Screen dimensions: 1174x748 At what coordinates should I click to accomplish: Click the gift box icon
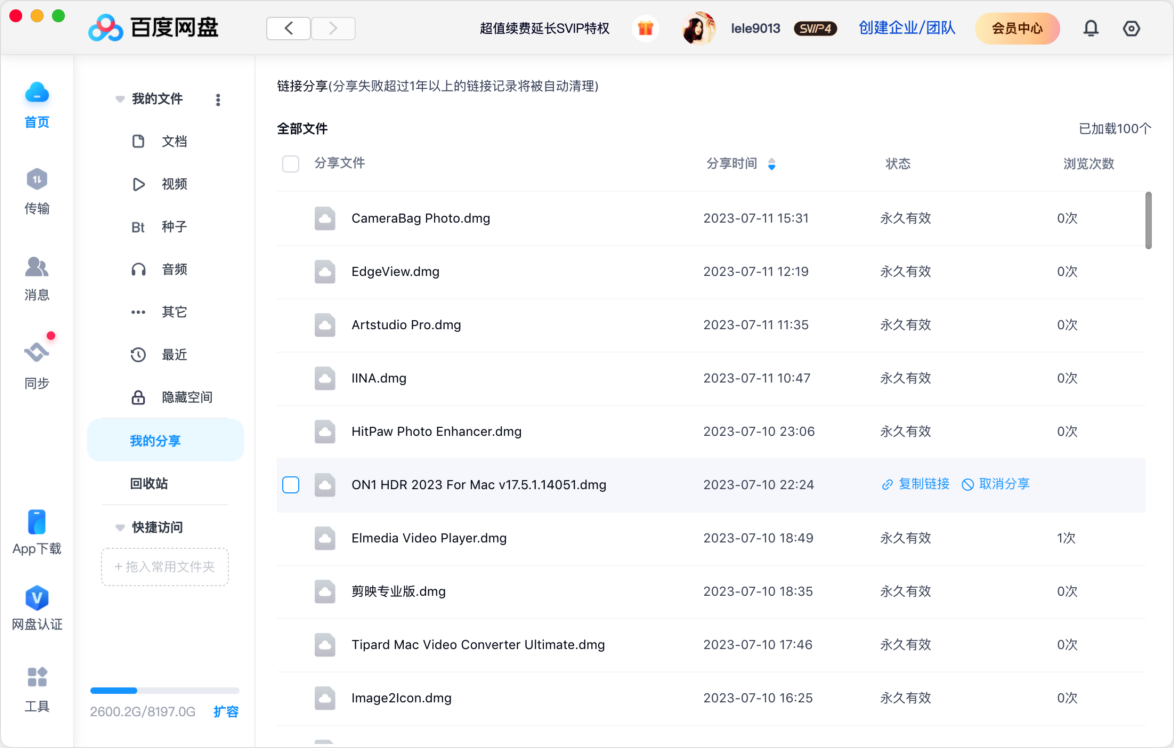click(646, 29)
